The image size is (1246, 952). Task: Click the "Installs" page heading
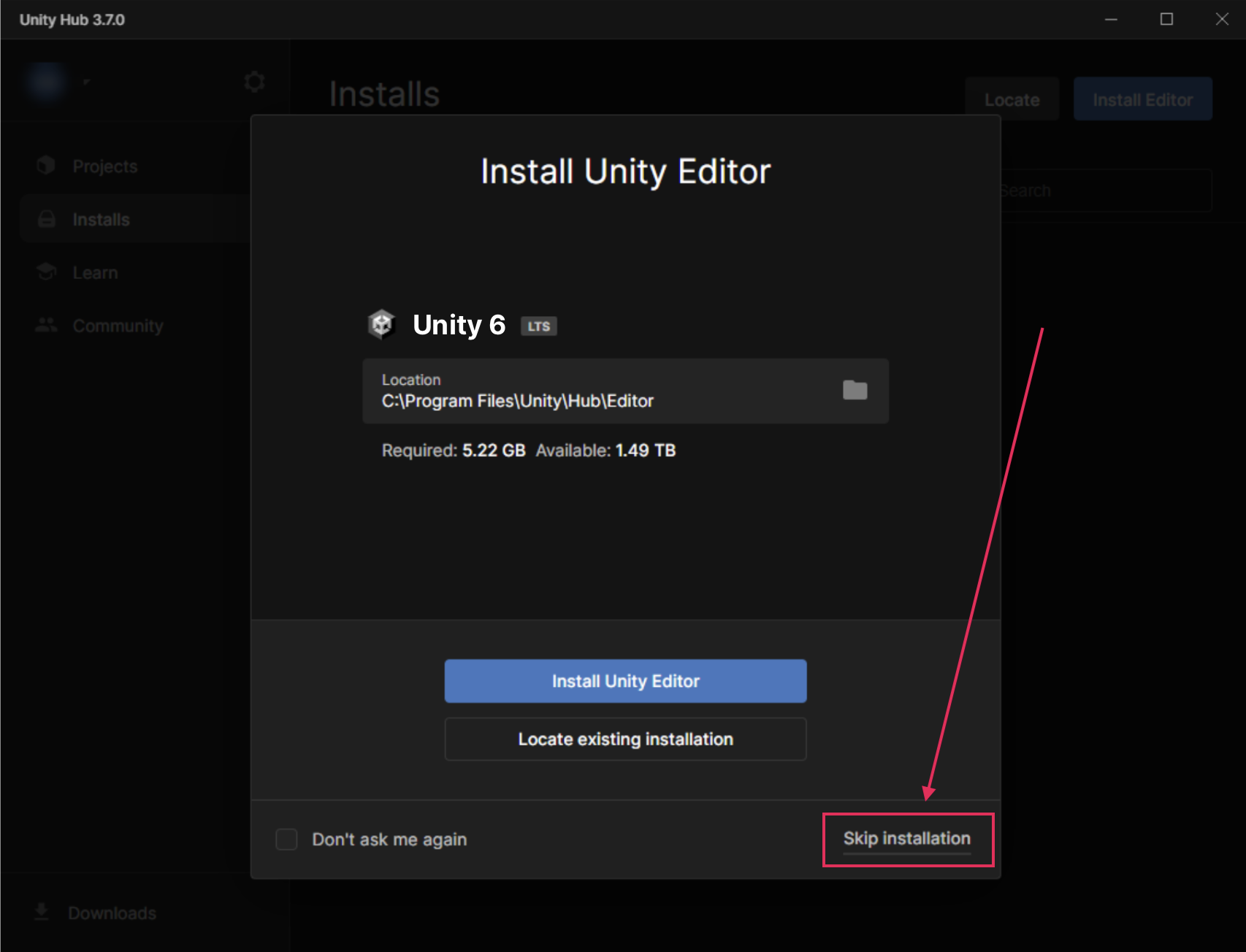(x=384, y=94)
